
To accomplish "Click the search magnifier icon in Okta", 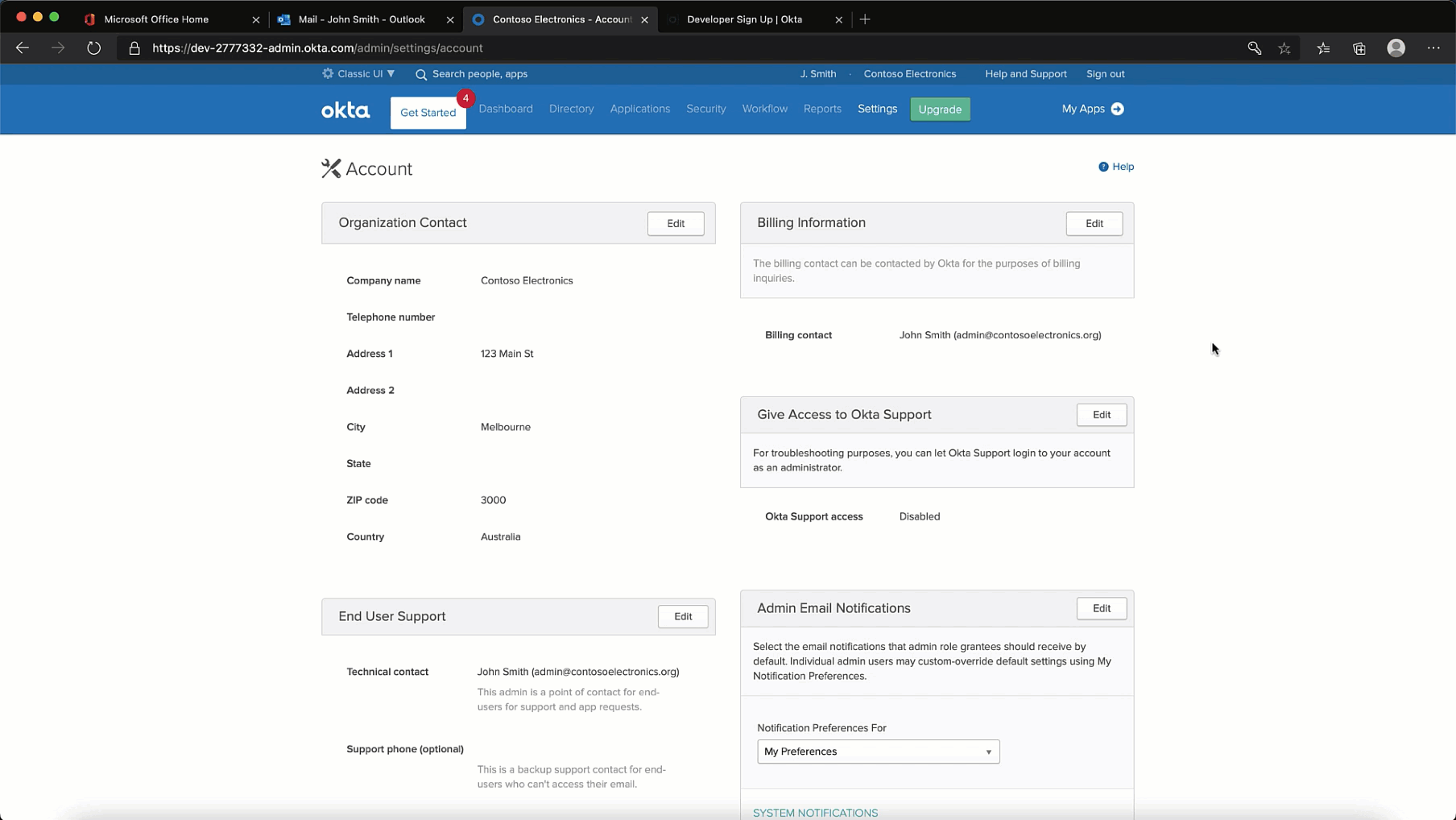I will point(421,74).
